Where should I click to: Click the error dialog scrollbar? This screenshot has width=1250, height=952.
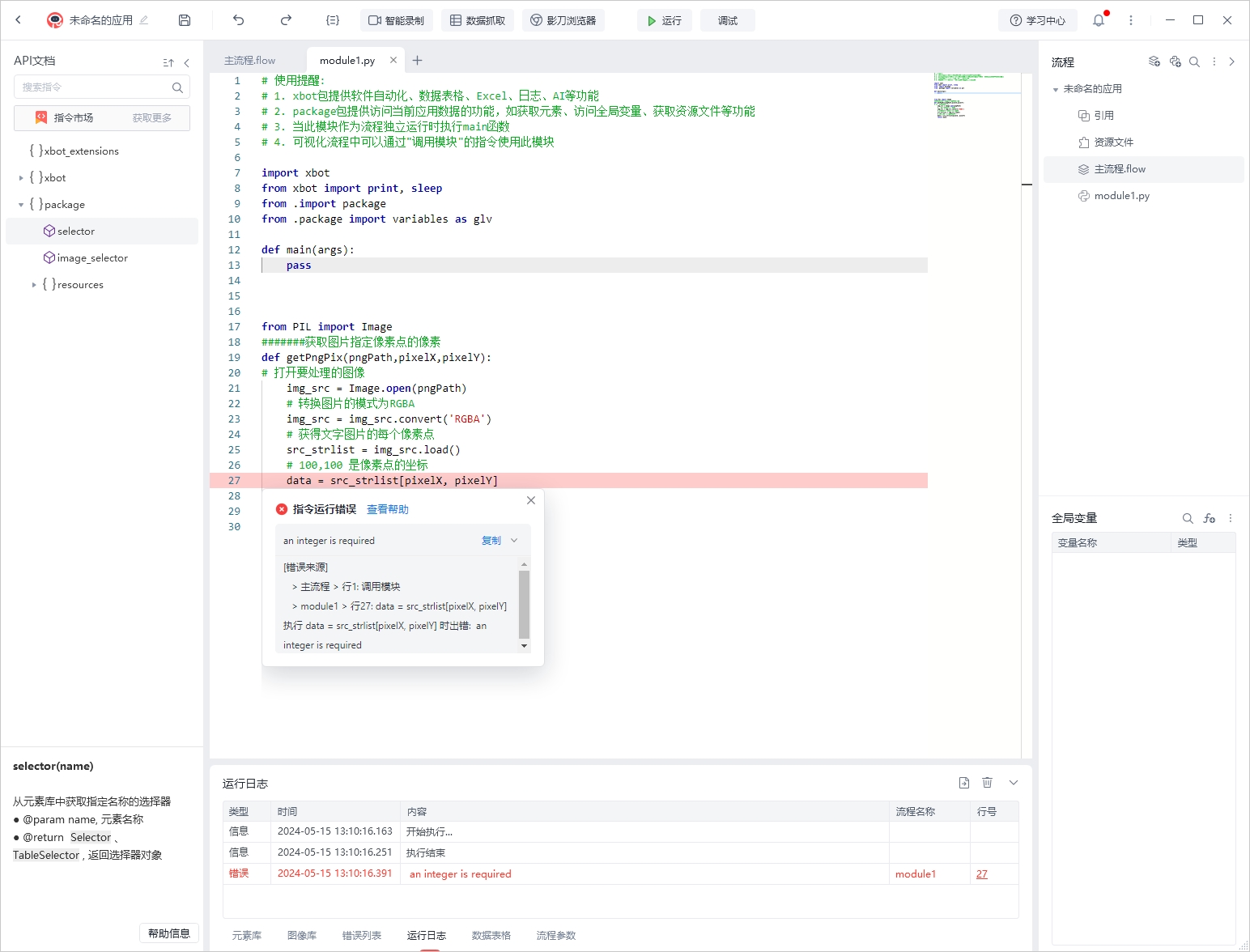point(524,604)
